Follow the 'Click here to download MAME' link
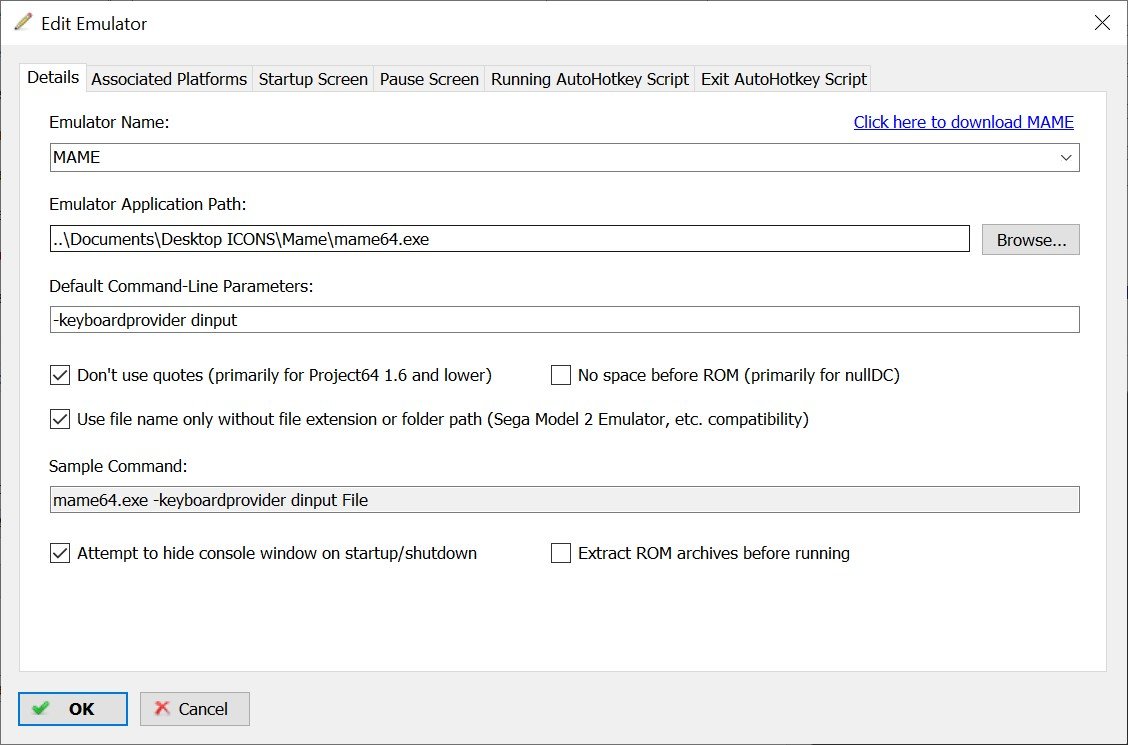This screenshot has width=1128, height=745. tap(963, 122)
